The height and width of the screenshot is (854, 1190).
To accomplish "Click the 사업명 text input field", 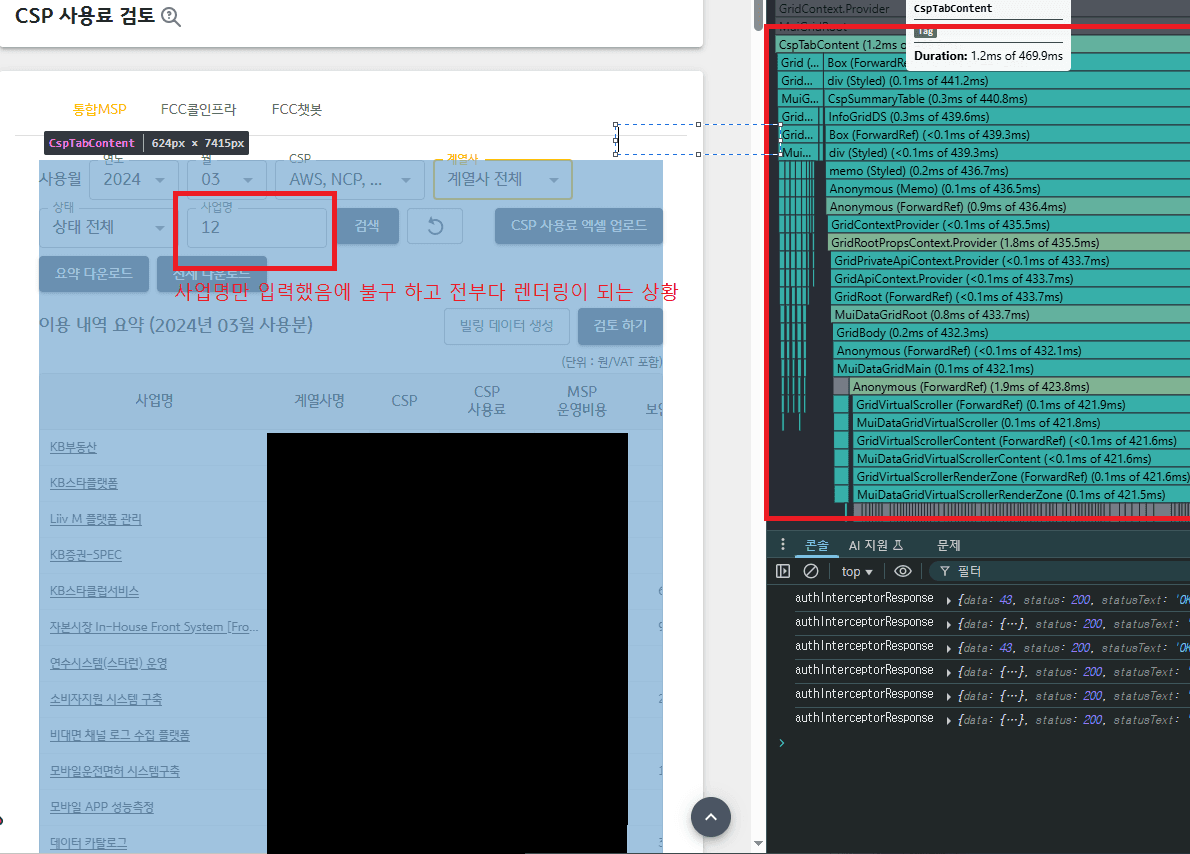I will point(257,228).
